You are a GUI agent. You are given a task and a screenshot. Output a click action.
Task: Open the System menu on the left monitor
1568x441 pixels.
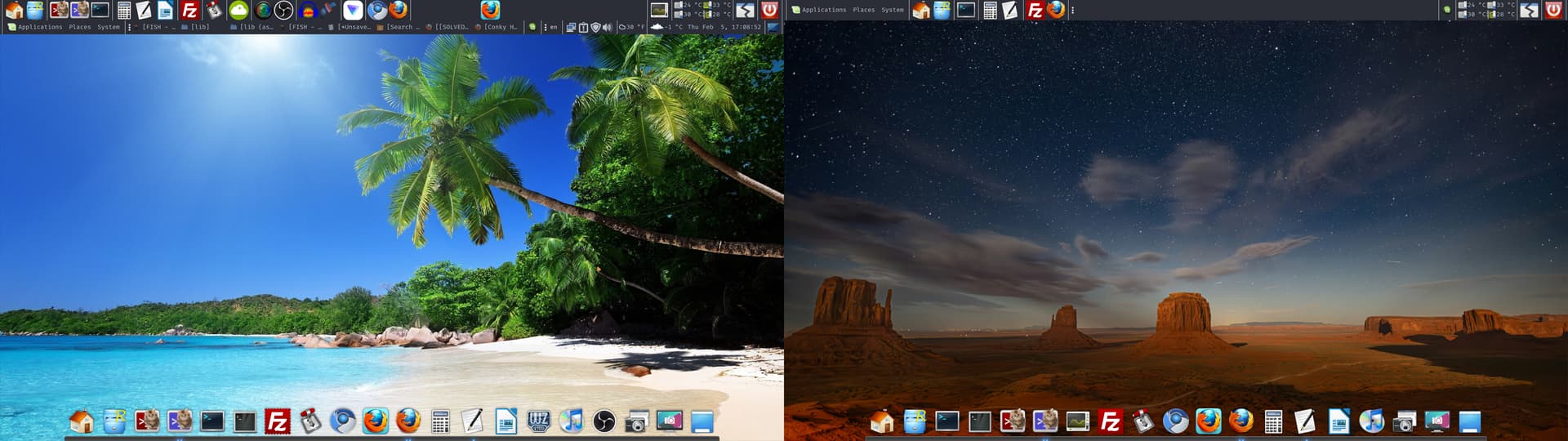point(108,27)
